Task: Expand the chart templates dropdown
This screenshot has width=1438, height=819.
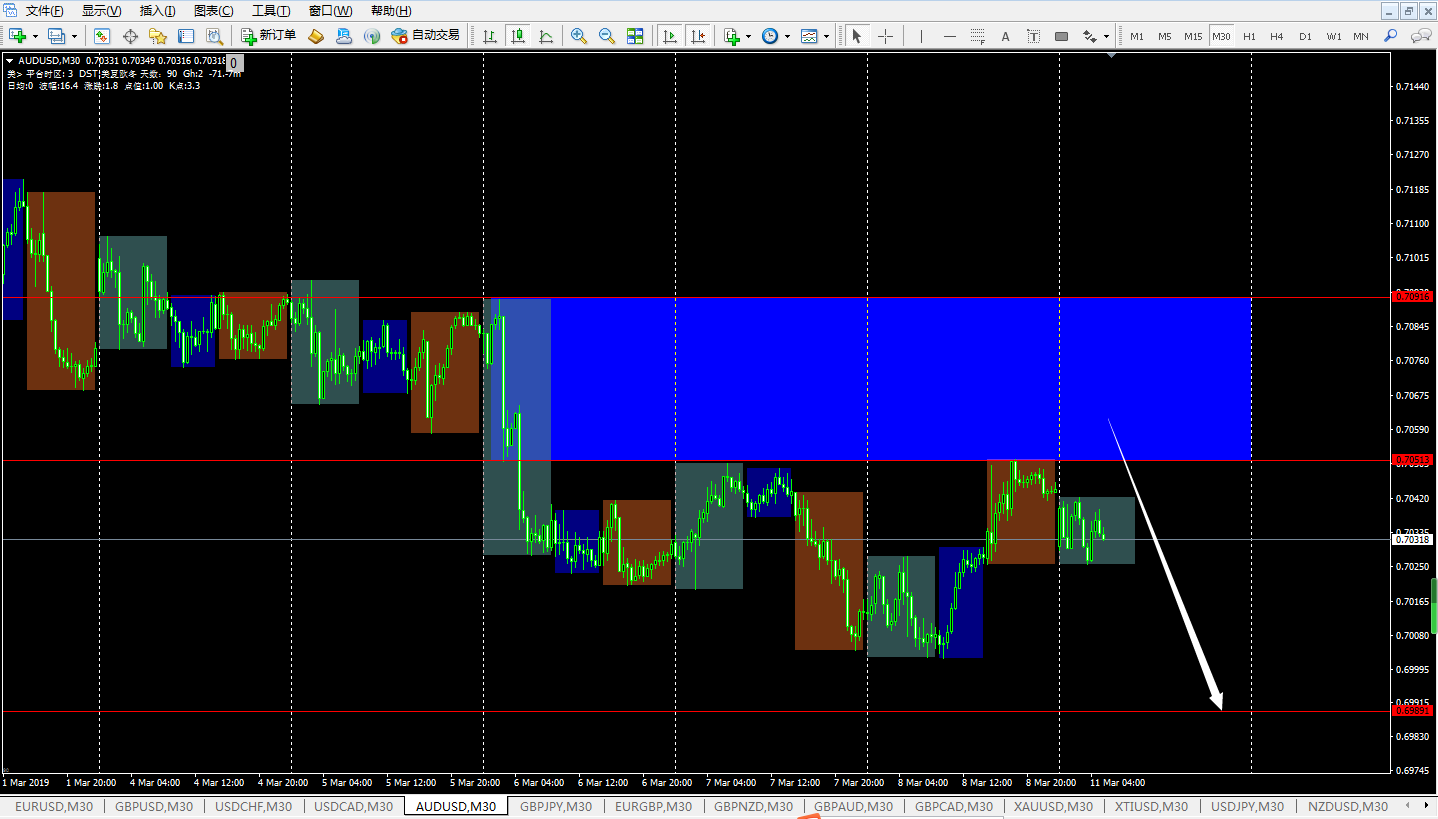Action: point(826,36)
